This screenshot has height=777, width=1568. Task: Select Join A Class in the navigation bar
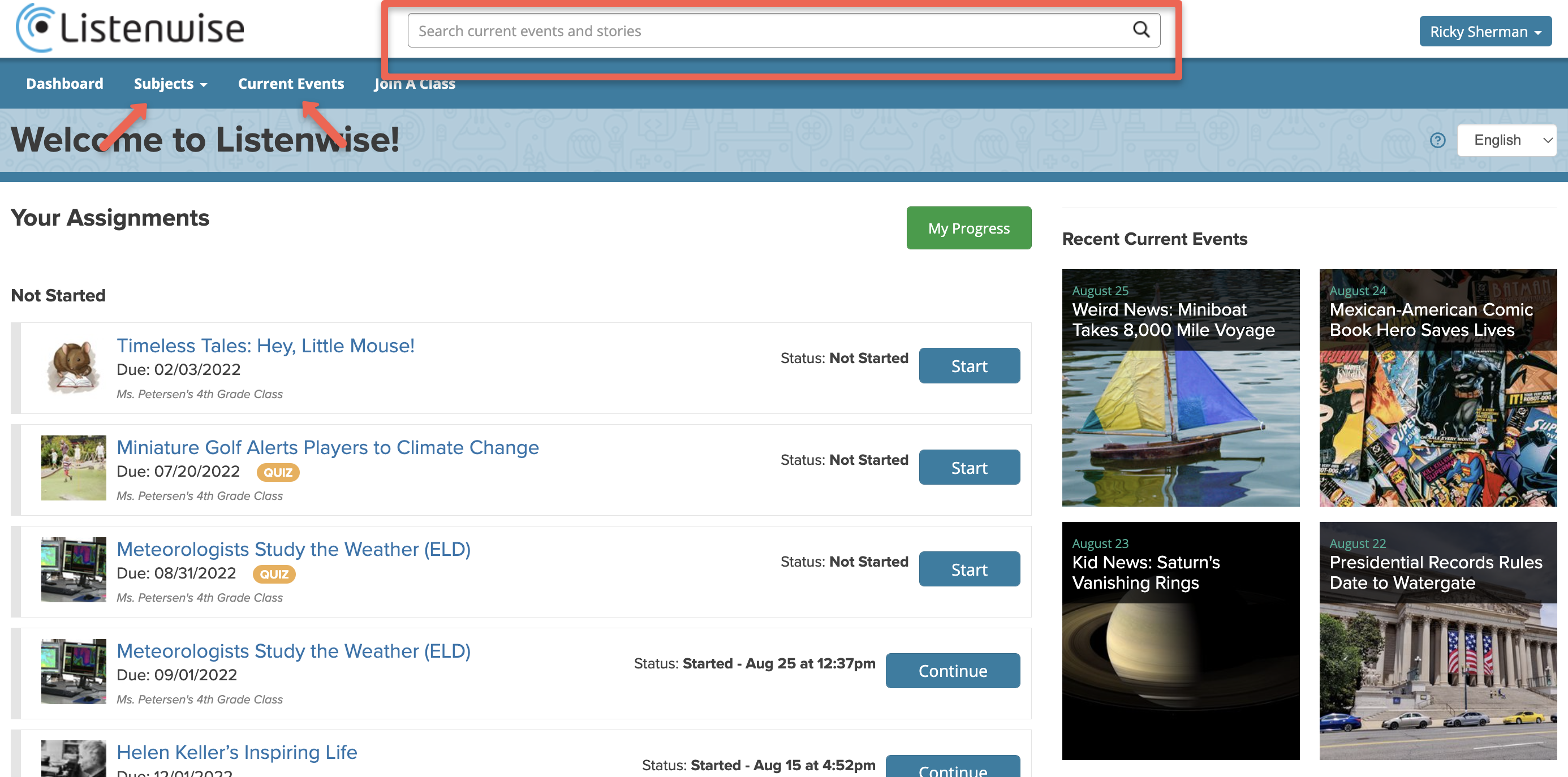pos(415,85)
